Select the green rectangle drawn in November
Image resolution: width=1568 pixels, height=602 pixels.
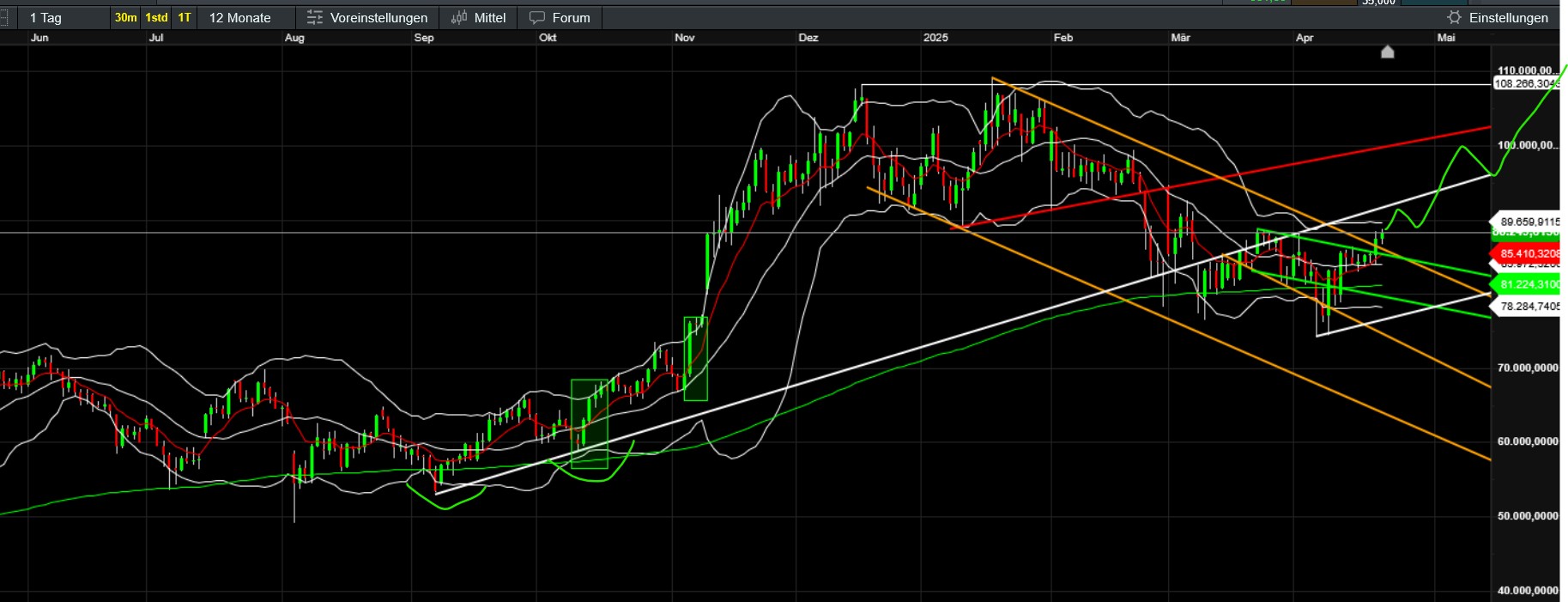695,359
